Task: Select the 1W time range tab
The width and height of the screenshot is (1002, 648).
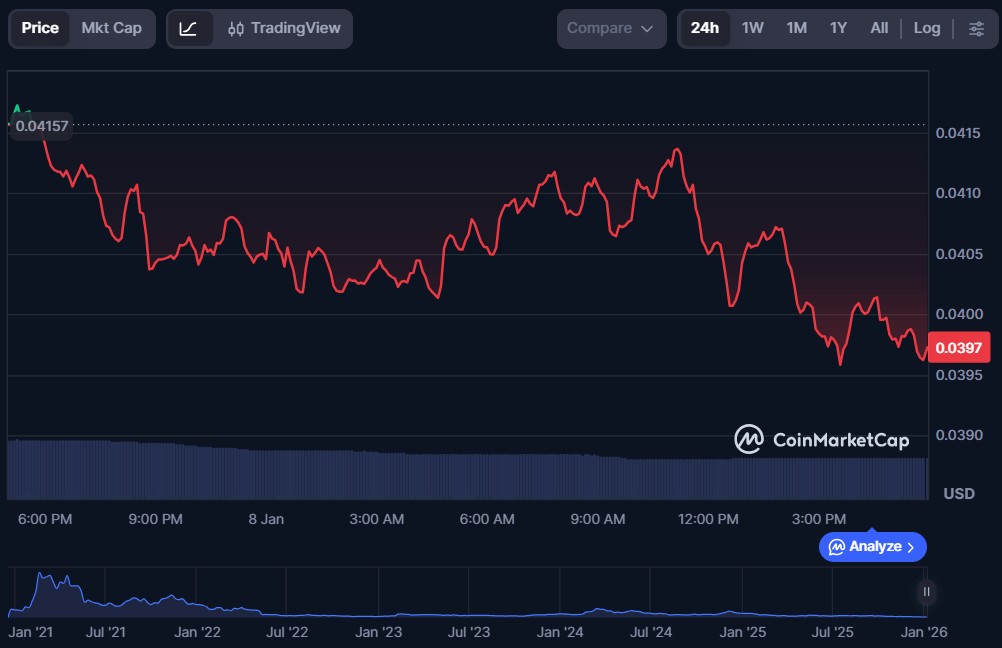Action: tap(753, 28)
